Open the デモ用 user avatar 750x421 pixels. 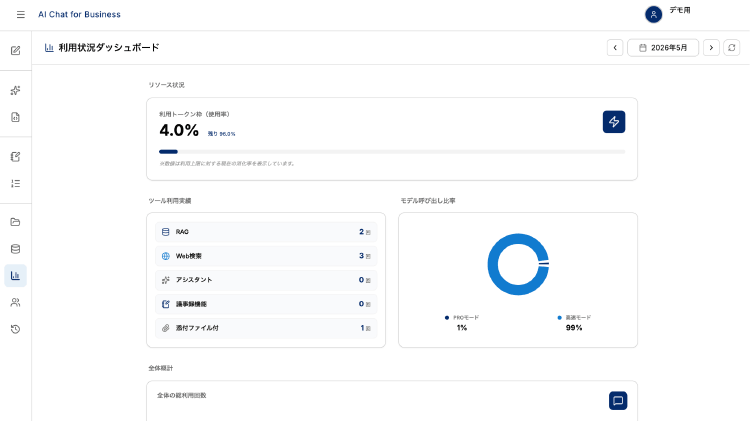click(653, 14)
